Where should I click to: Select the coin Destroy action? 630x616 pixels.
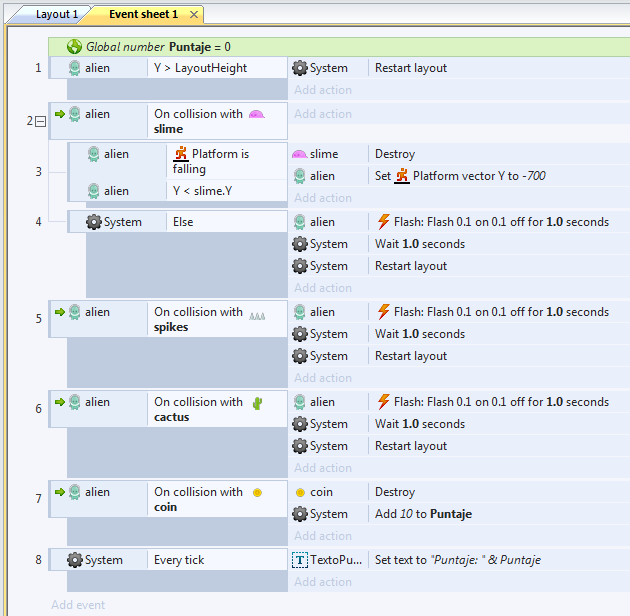click(395, 492)
